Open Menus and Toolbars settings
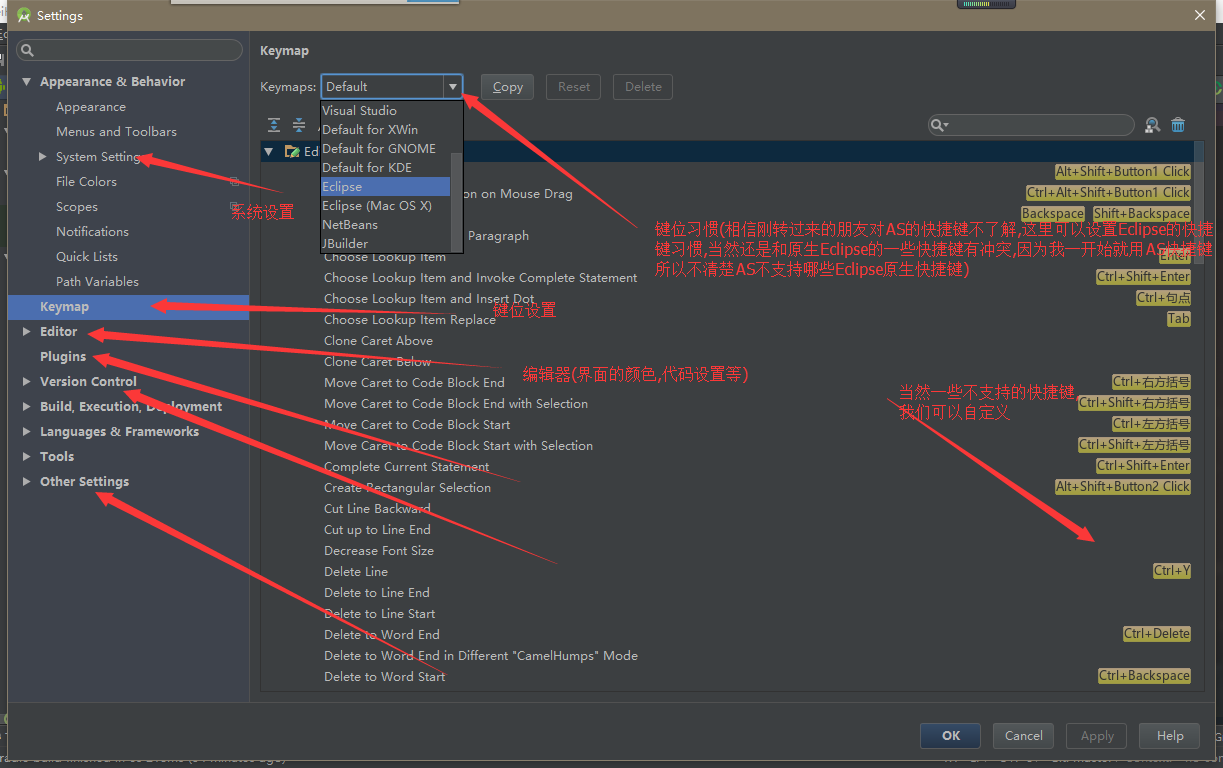The height and width of the screenshot is (768, 1223). pos(116,132)
